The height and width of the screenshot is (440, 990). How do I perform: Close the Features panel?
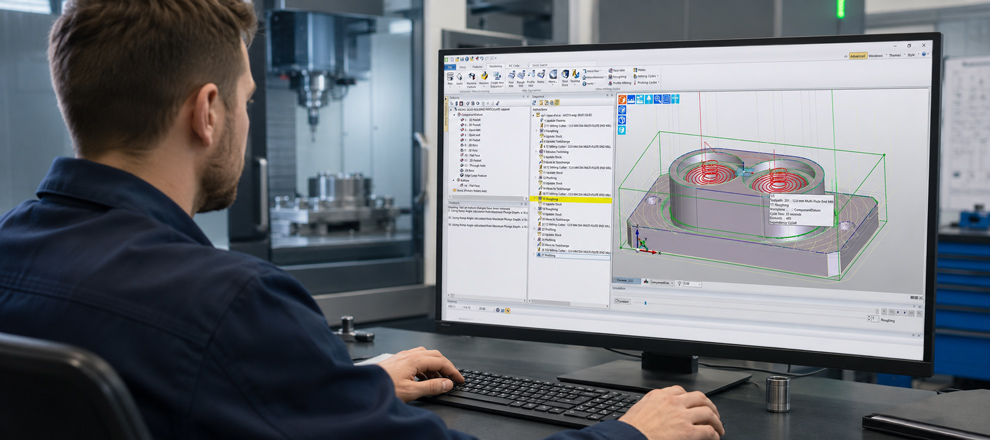[x=528, y=97]
